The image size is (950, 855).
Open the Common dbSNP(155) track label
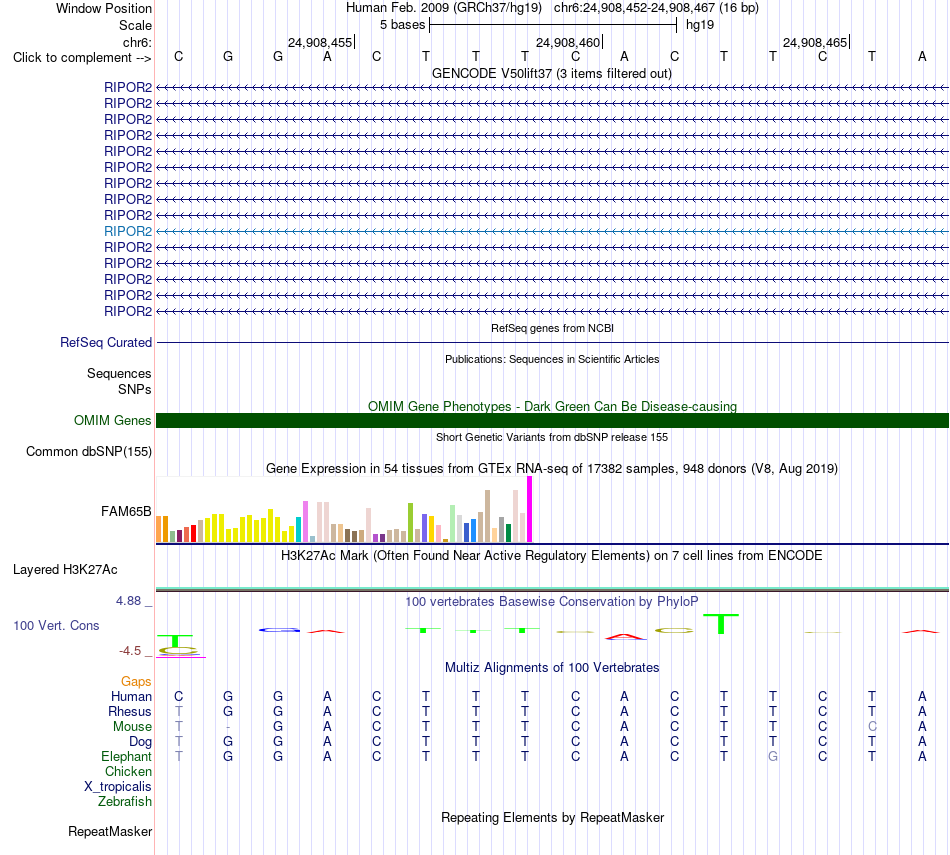coord(89,451)
